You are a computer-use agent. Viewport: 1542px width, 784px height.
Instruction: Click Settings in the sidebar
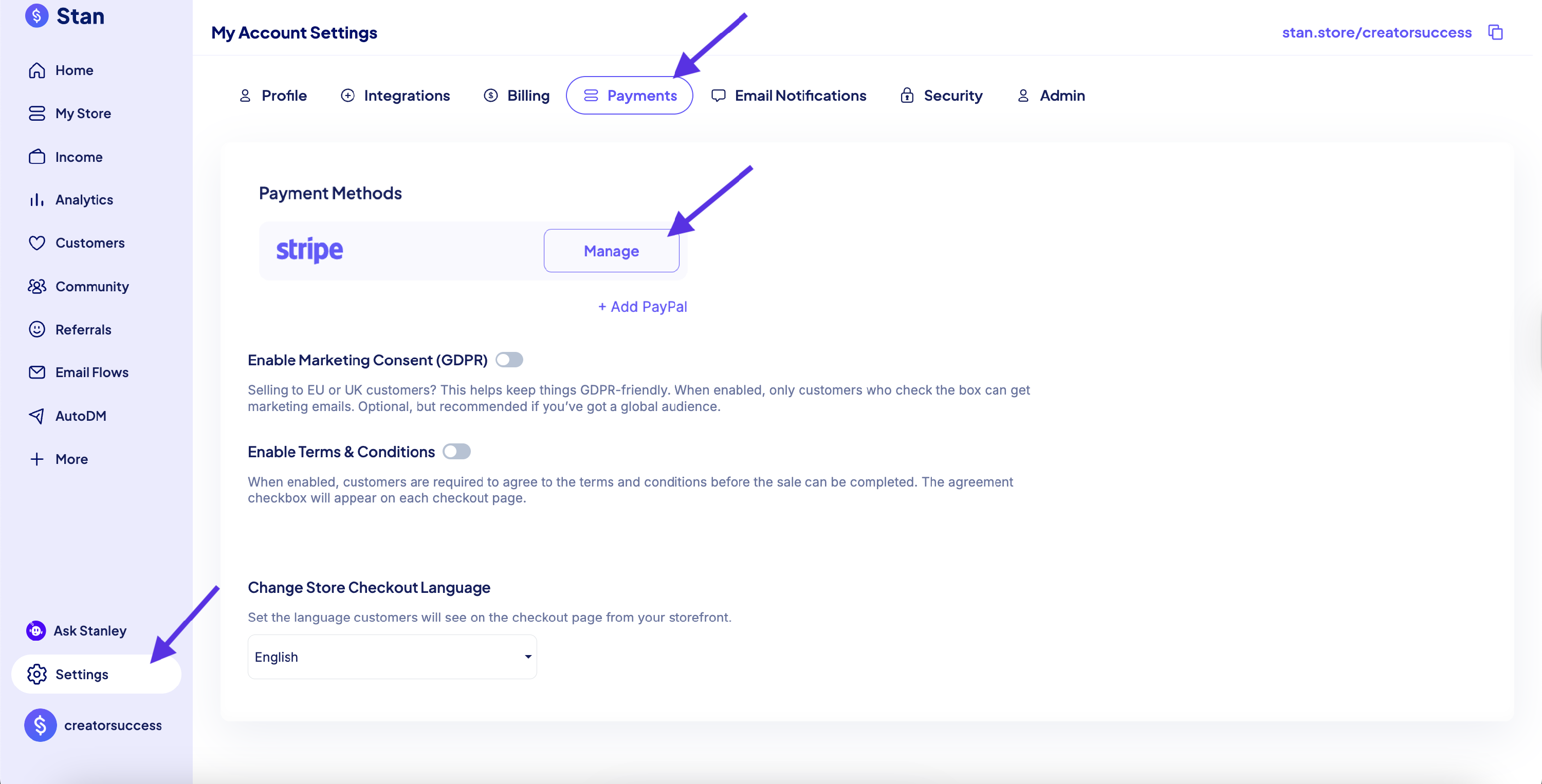97,674
